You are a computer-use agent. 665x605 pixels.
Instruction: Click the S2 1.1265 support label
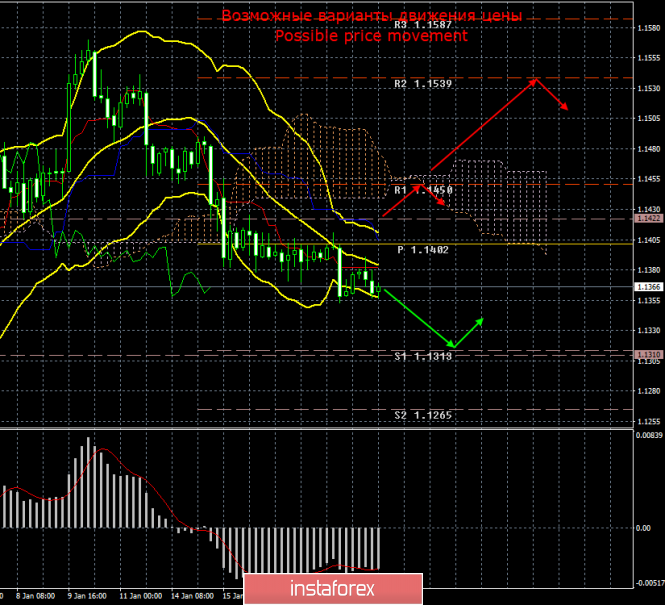pos(423,415)
